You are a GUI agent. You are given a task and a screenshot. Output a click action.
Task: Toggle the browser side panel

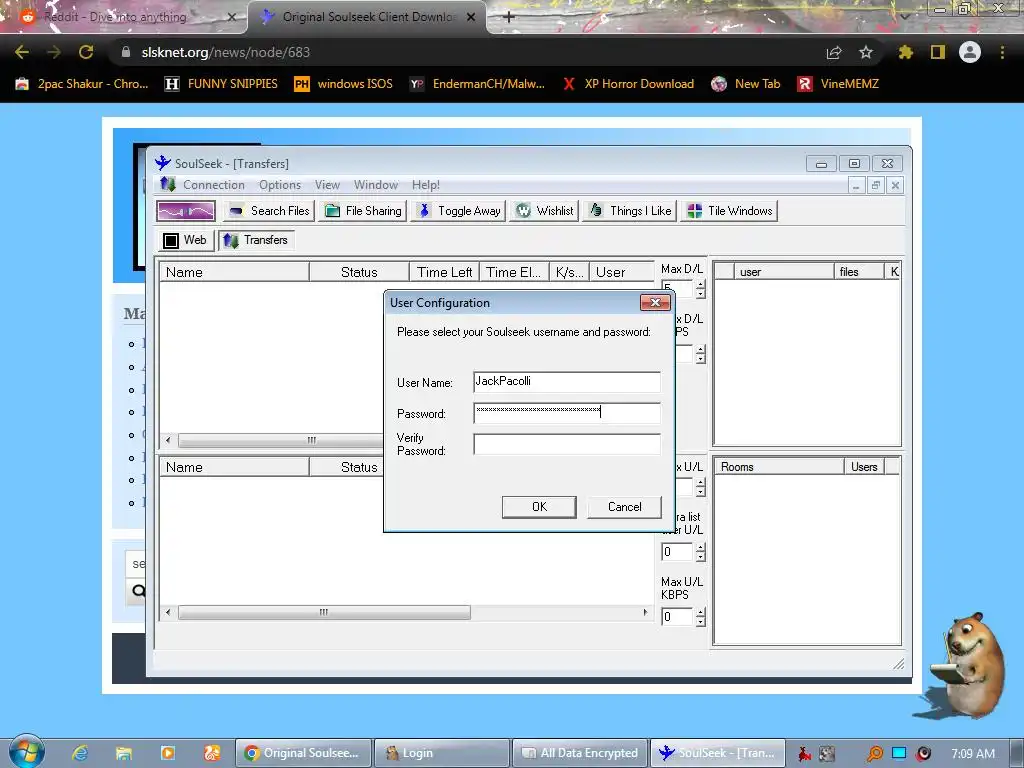coord(938,52)
